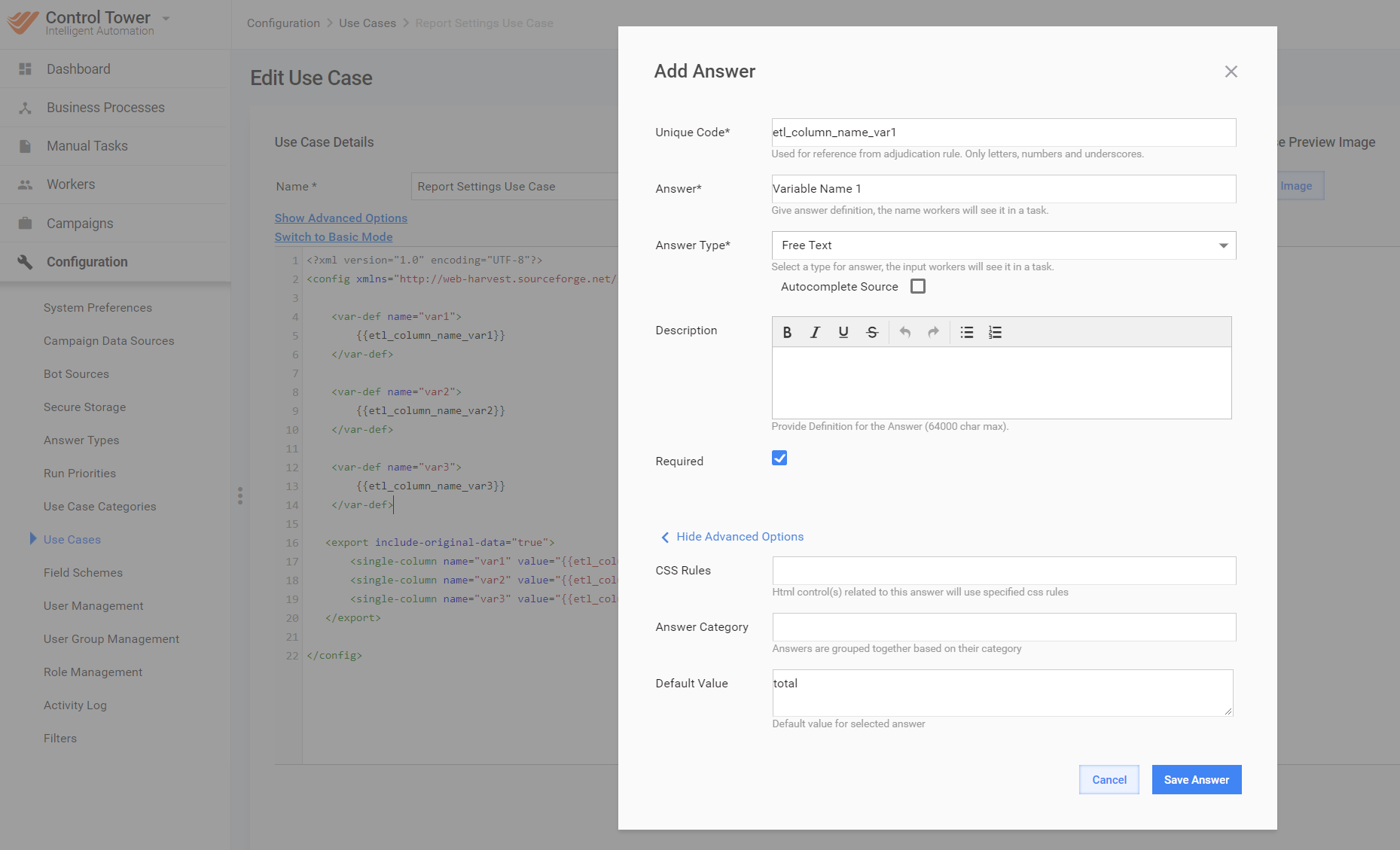
Task: Close the Add Answer dialog with X
Action: [1231, 72]
